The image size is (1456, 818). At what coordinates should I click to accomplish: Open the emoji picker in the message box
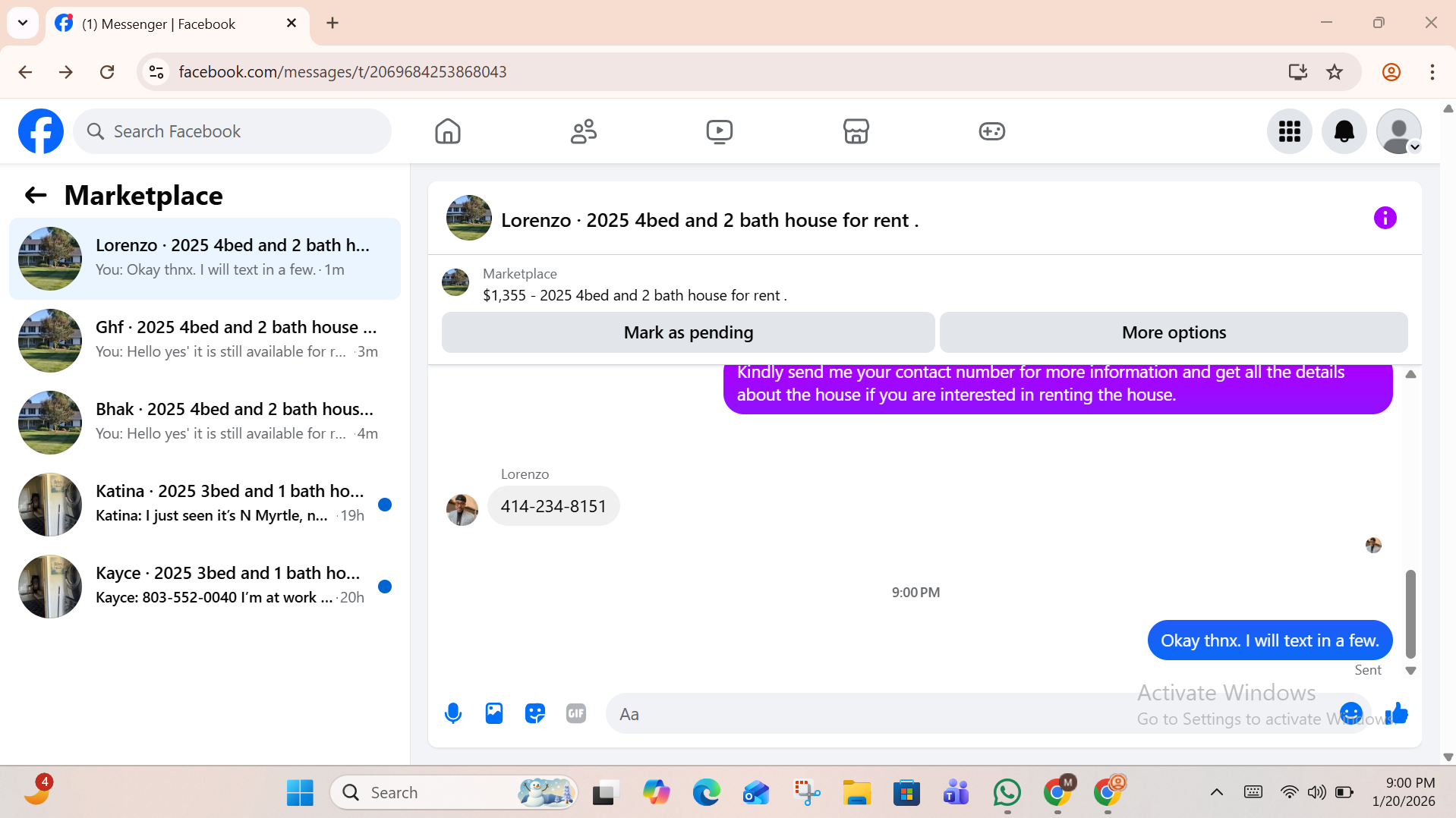[x=1351, y=713]
